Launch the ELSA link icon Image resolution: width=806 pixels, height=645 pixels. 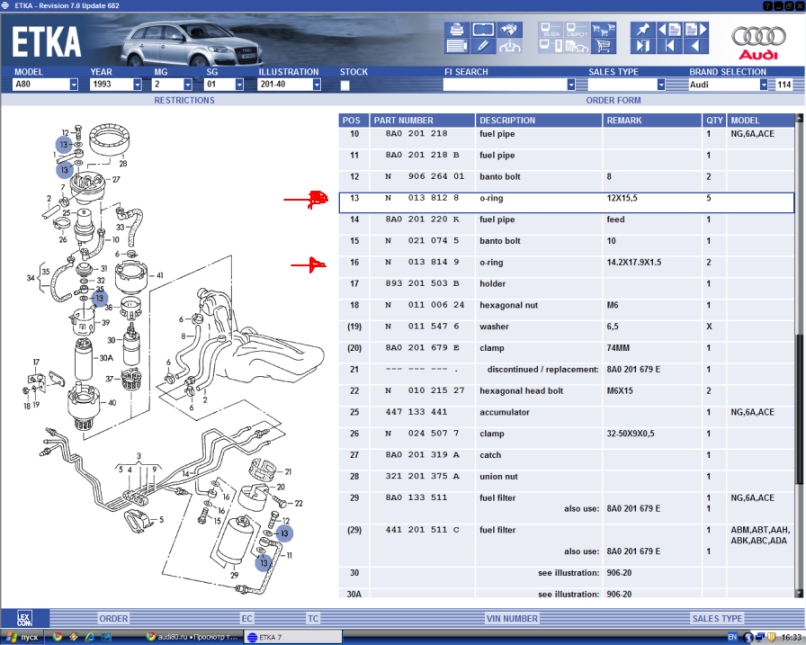click(x=551, y=29)
